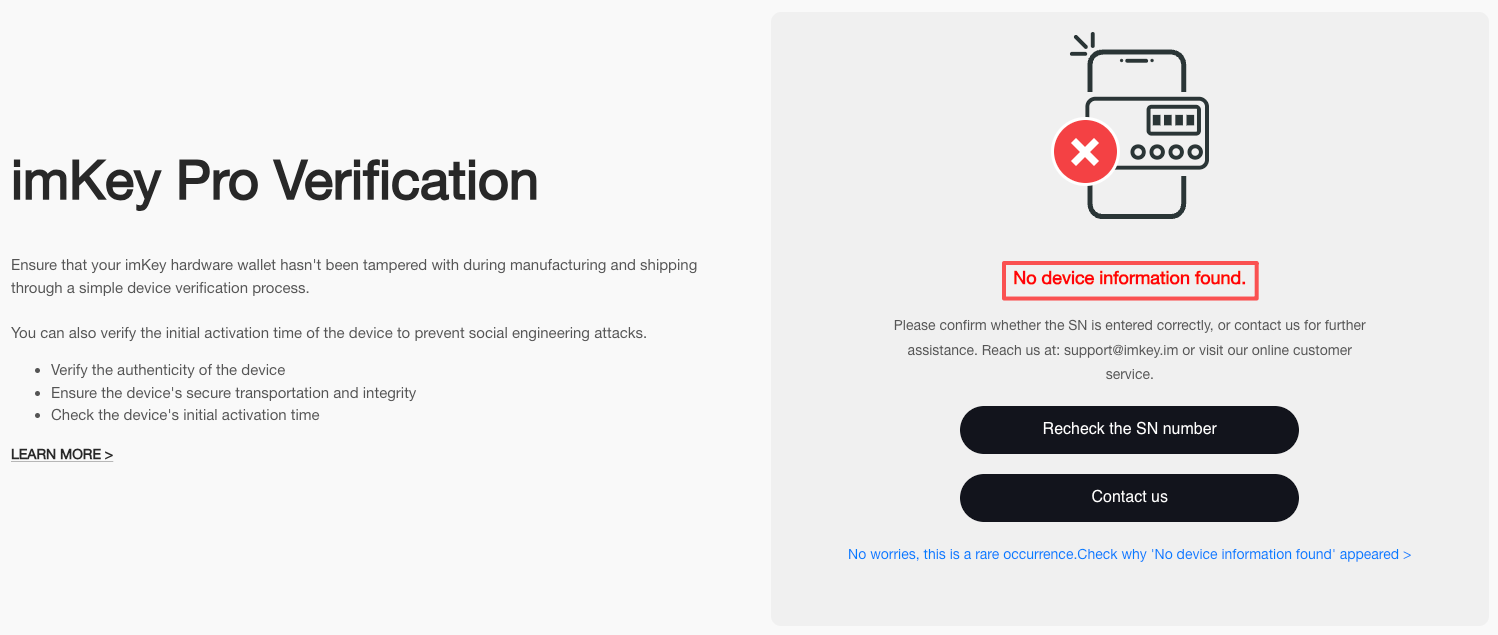1498x635 pixels.
Task: Click the arrow ending the 'No device information found' link
Action: click(x=1407, y=554)
